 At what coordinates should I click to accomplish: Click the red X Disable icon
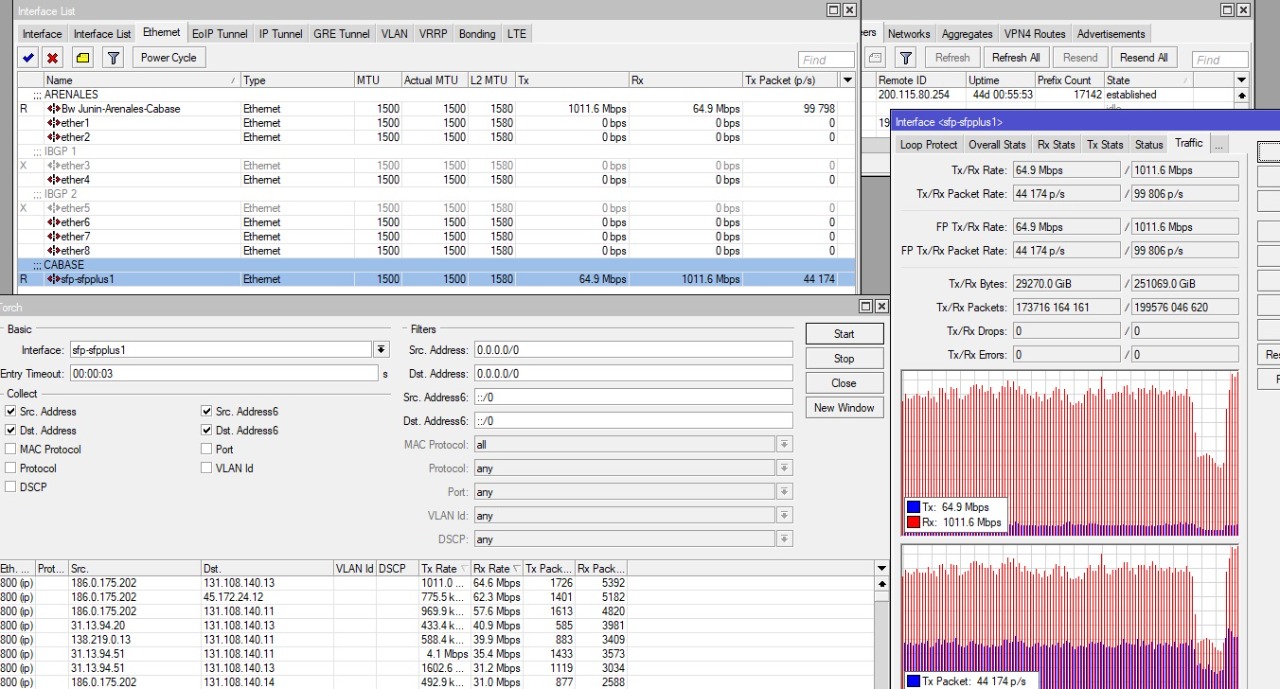click(x=53, y=58)
